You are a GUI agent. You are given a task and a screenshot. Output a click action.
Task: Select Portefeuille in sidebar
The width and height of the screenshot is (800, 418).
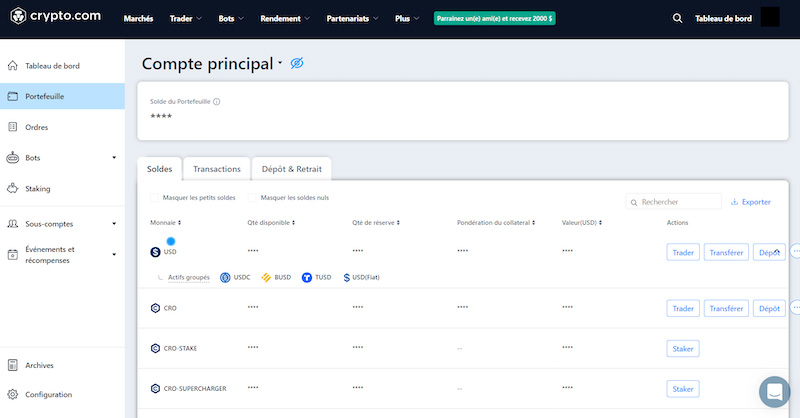(x=62, y=96)
